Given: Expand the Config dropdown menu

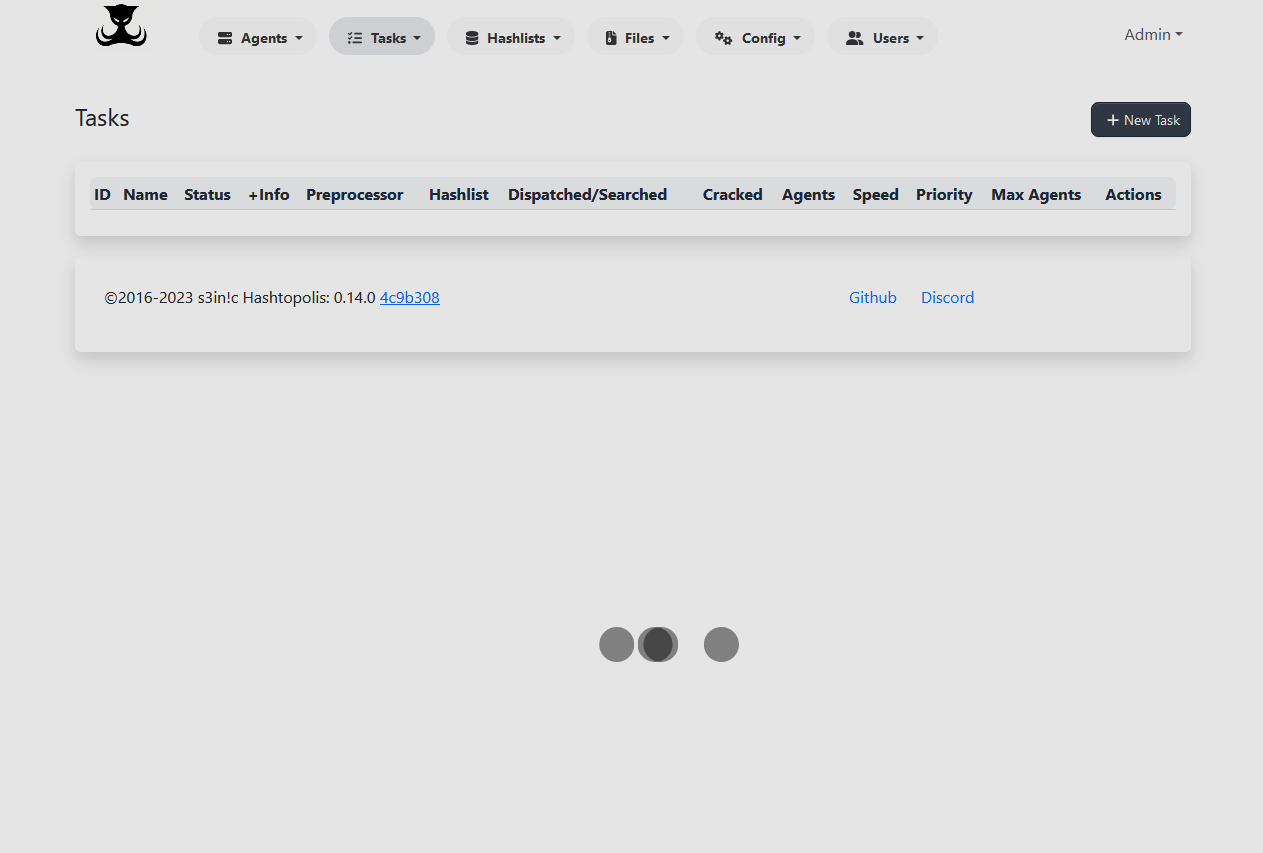Looking at the screenshot, I should (x=755, y=37).
